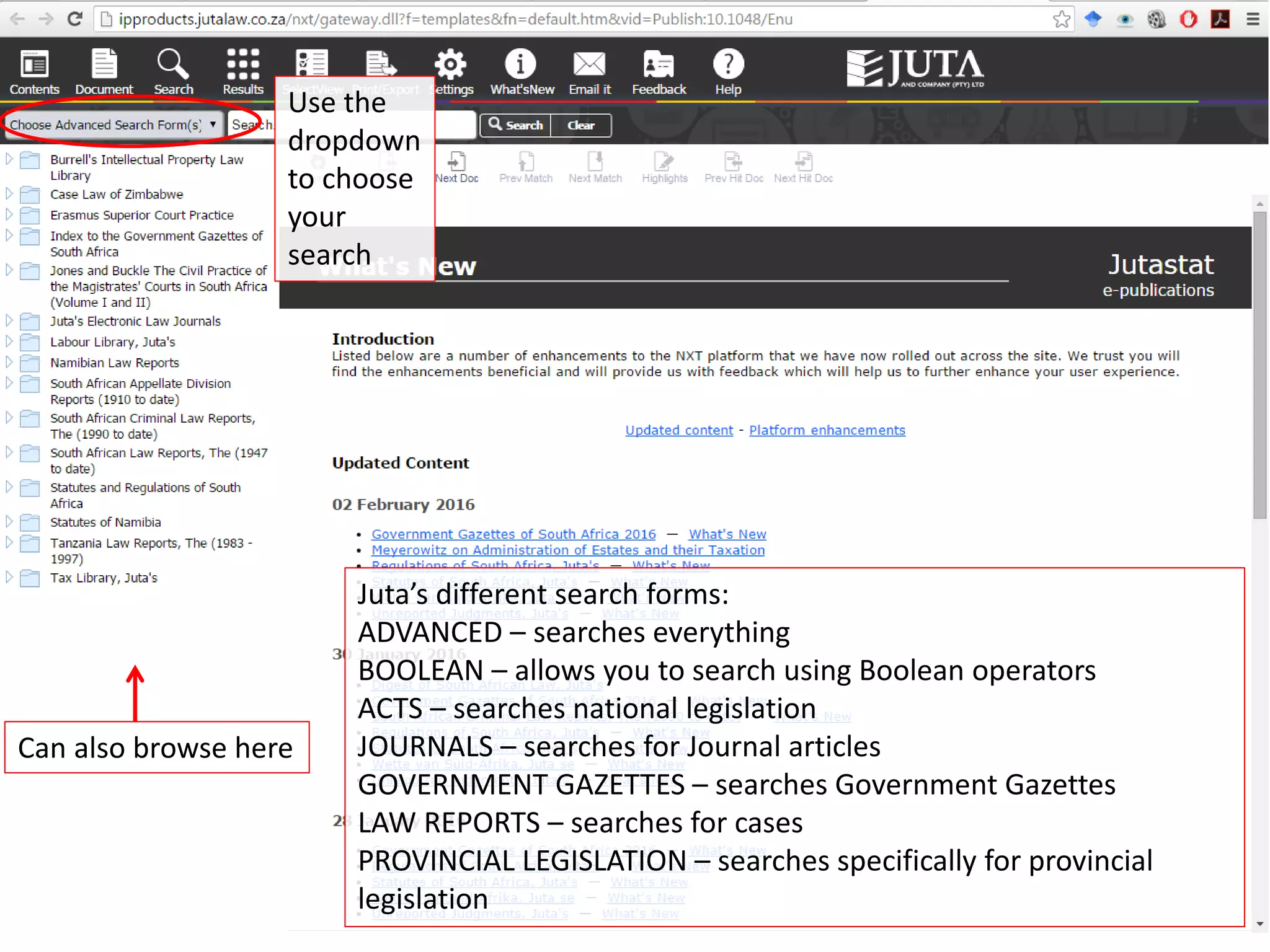Open the Updated content link
This screenshot has width=1270, height=952.
(679, 430)
